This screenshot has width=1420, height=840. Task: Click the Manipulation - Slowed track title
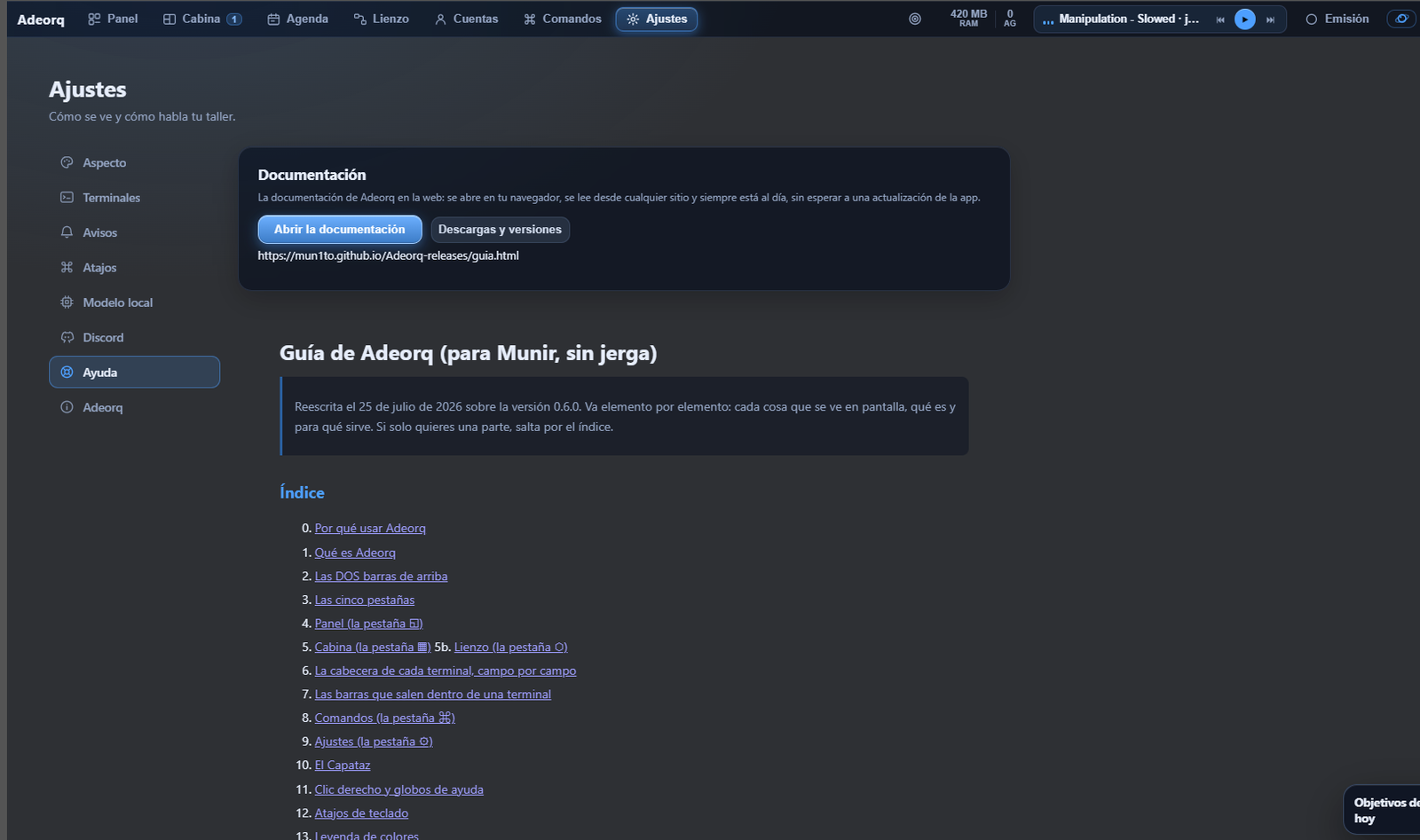click(1128, 19)
